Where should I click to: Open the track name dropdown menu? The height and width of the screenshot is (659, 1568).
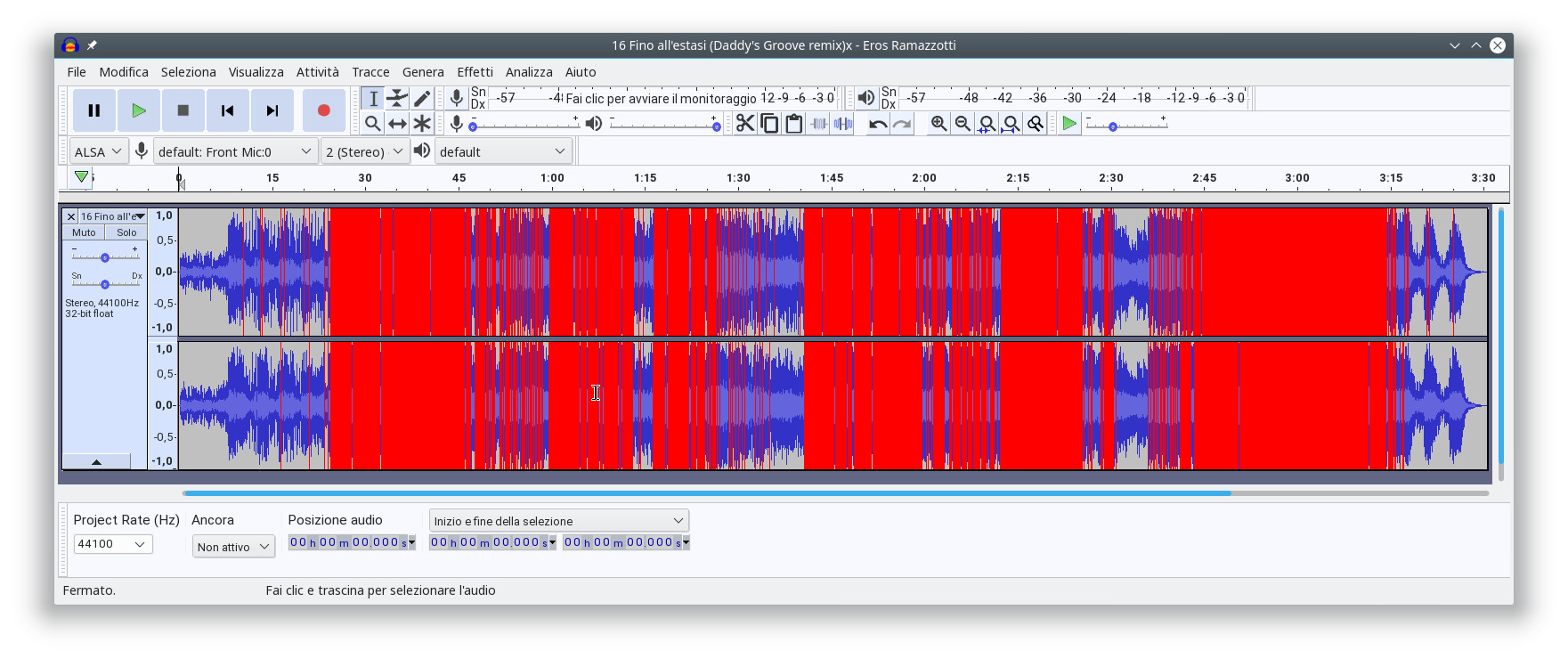[x=113, y=216]
